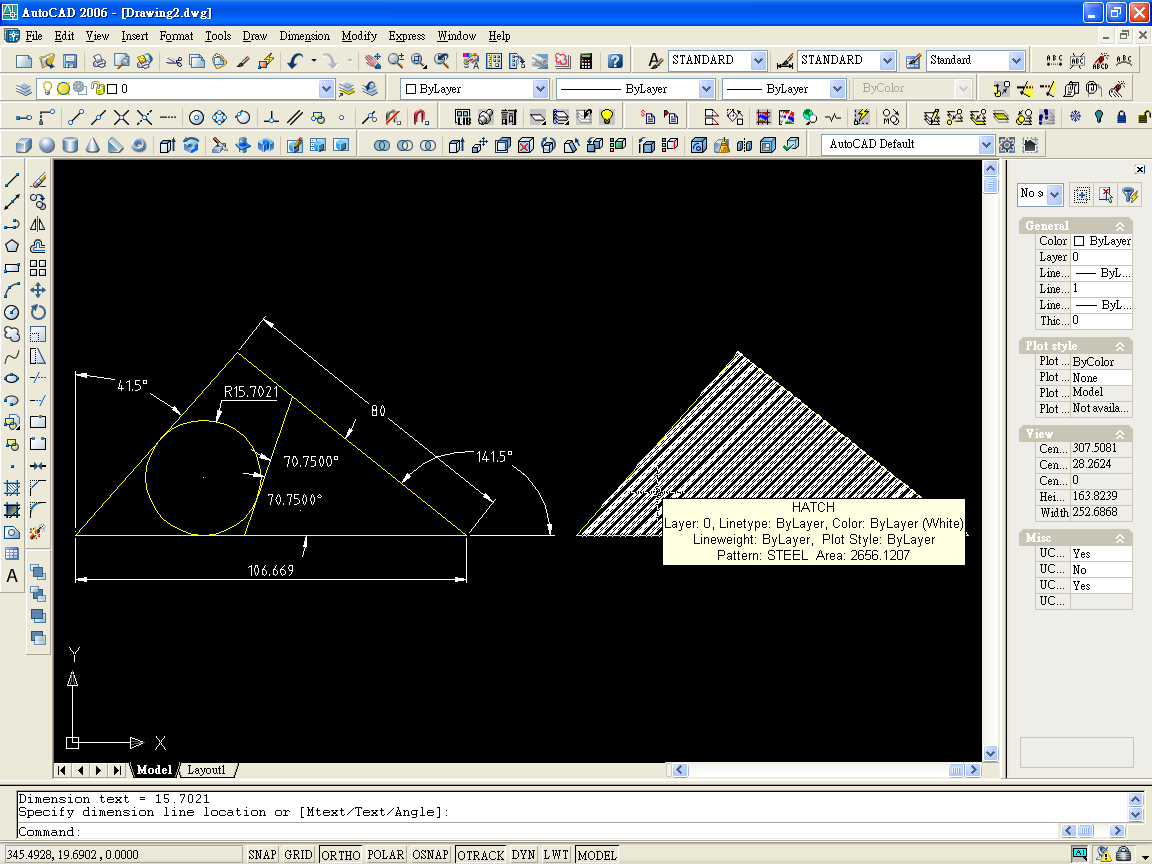Toggle POLAR tracking in status bar
The image size is (1152, 864).
coord(386,854)
